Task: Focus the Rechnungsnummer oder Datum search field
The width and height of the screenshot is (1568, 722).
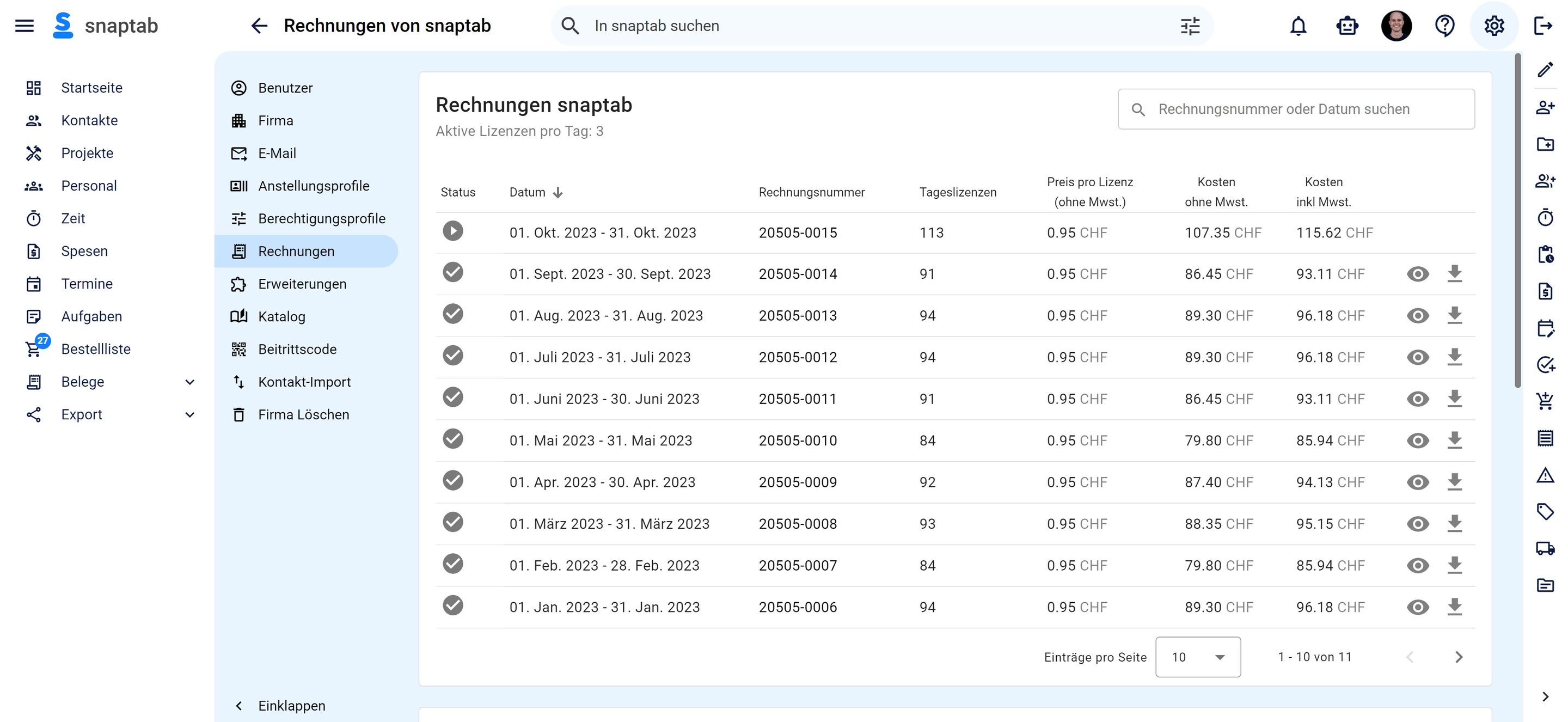Action: pyautogui.click(x=1296, y=109)
